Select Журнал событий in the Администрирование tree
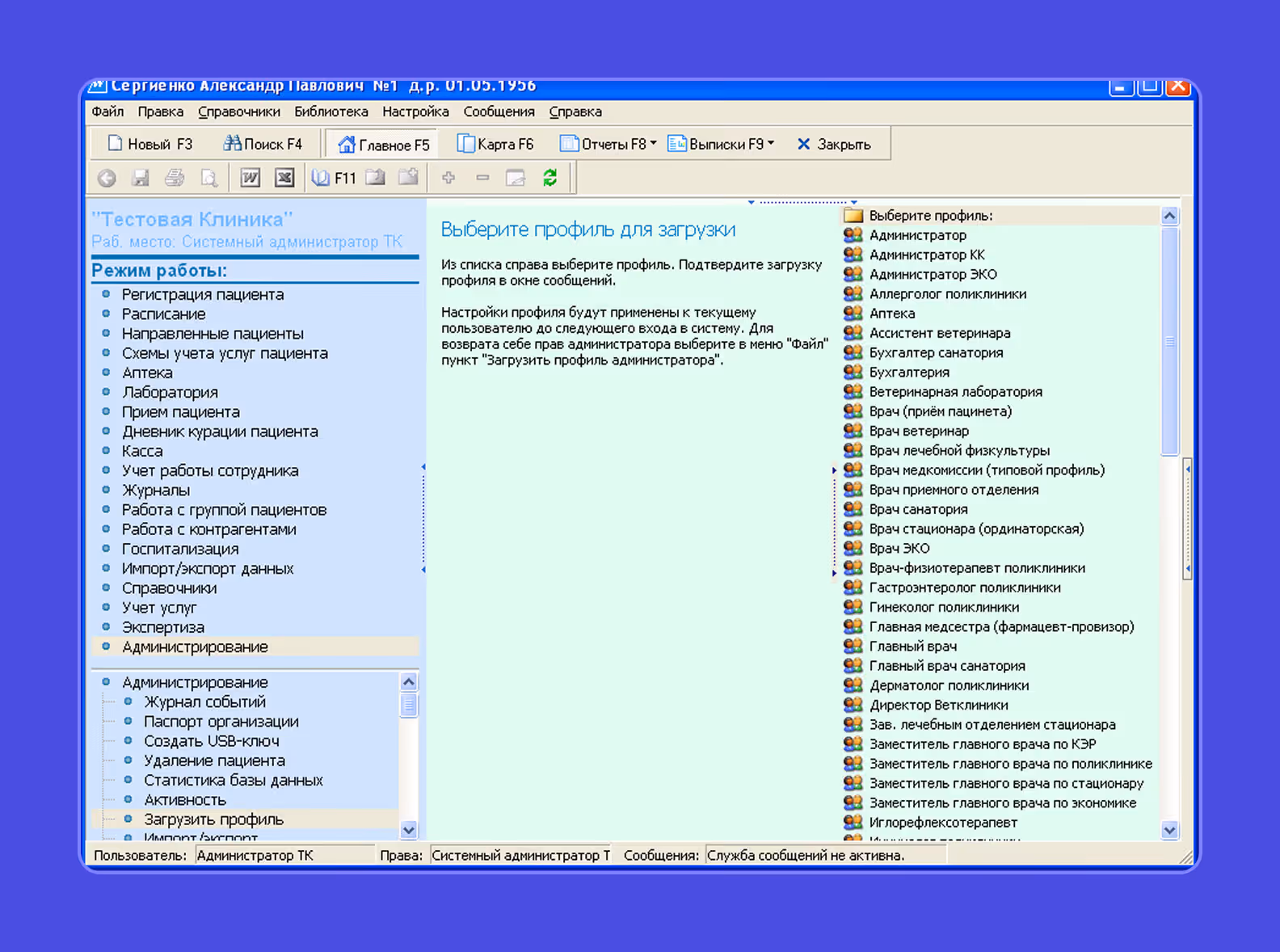1280x952 pixels. tap(204, 702)
